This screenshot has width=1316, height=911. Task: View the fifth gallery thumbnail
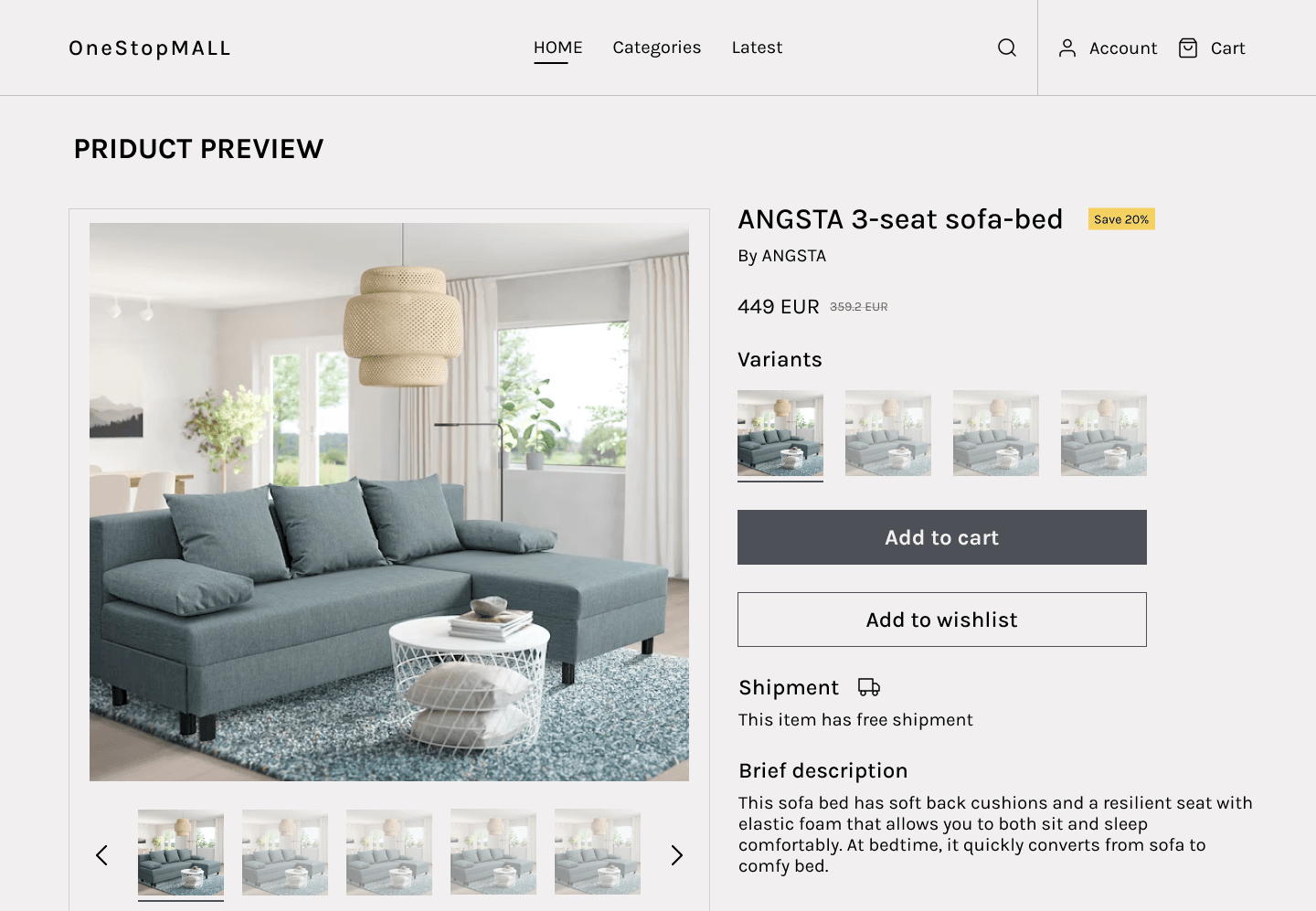[x=598, y=853]
